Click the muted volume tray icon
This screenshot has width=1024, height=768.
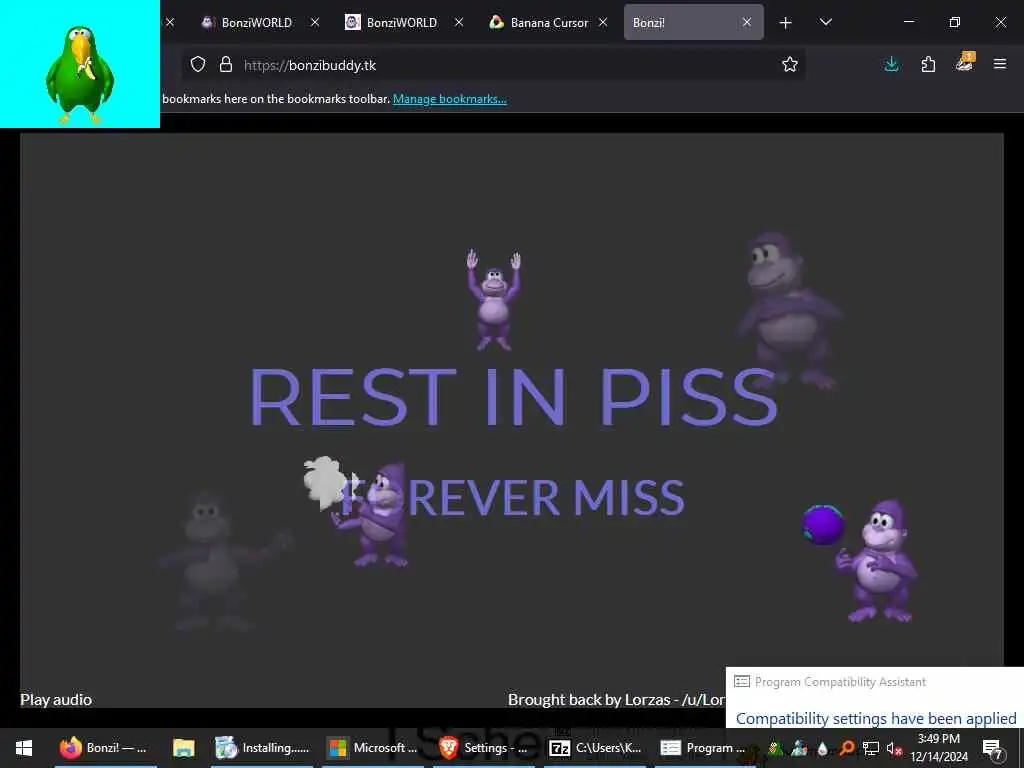(x=894, y=749)
